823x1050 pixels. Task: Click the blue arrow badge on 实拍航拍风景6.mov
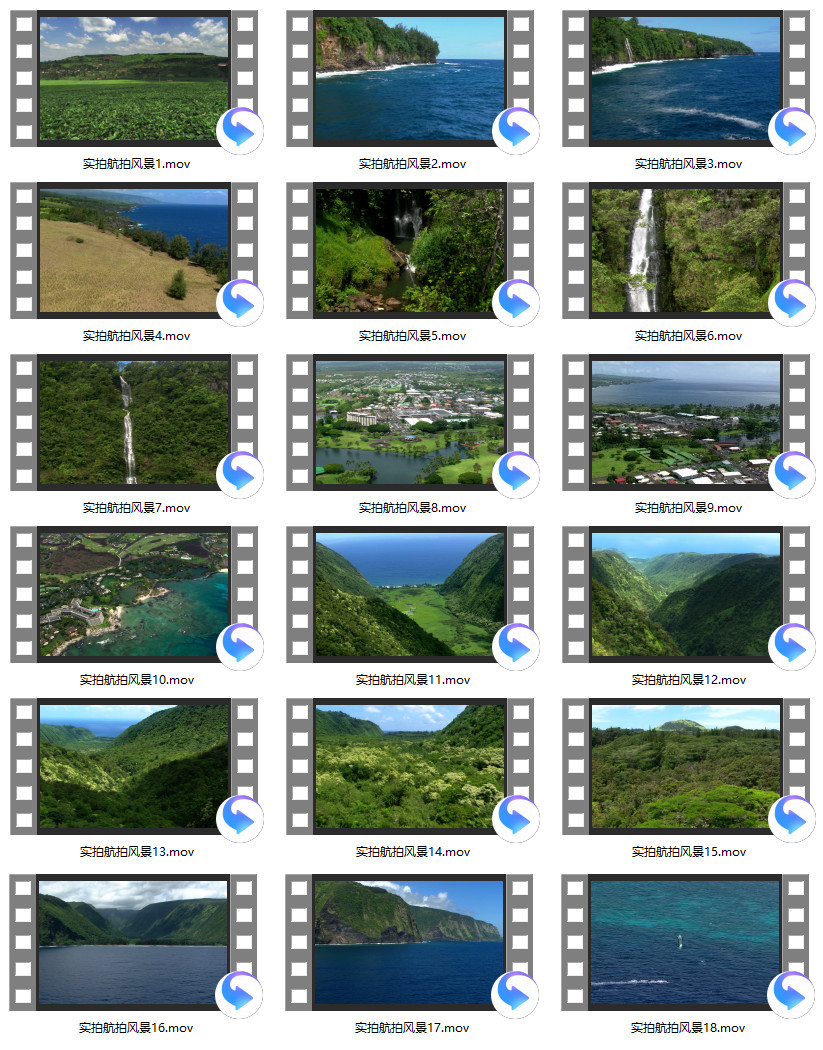pyautogui.click(x=792, y=302)
